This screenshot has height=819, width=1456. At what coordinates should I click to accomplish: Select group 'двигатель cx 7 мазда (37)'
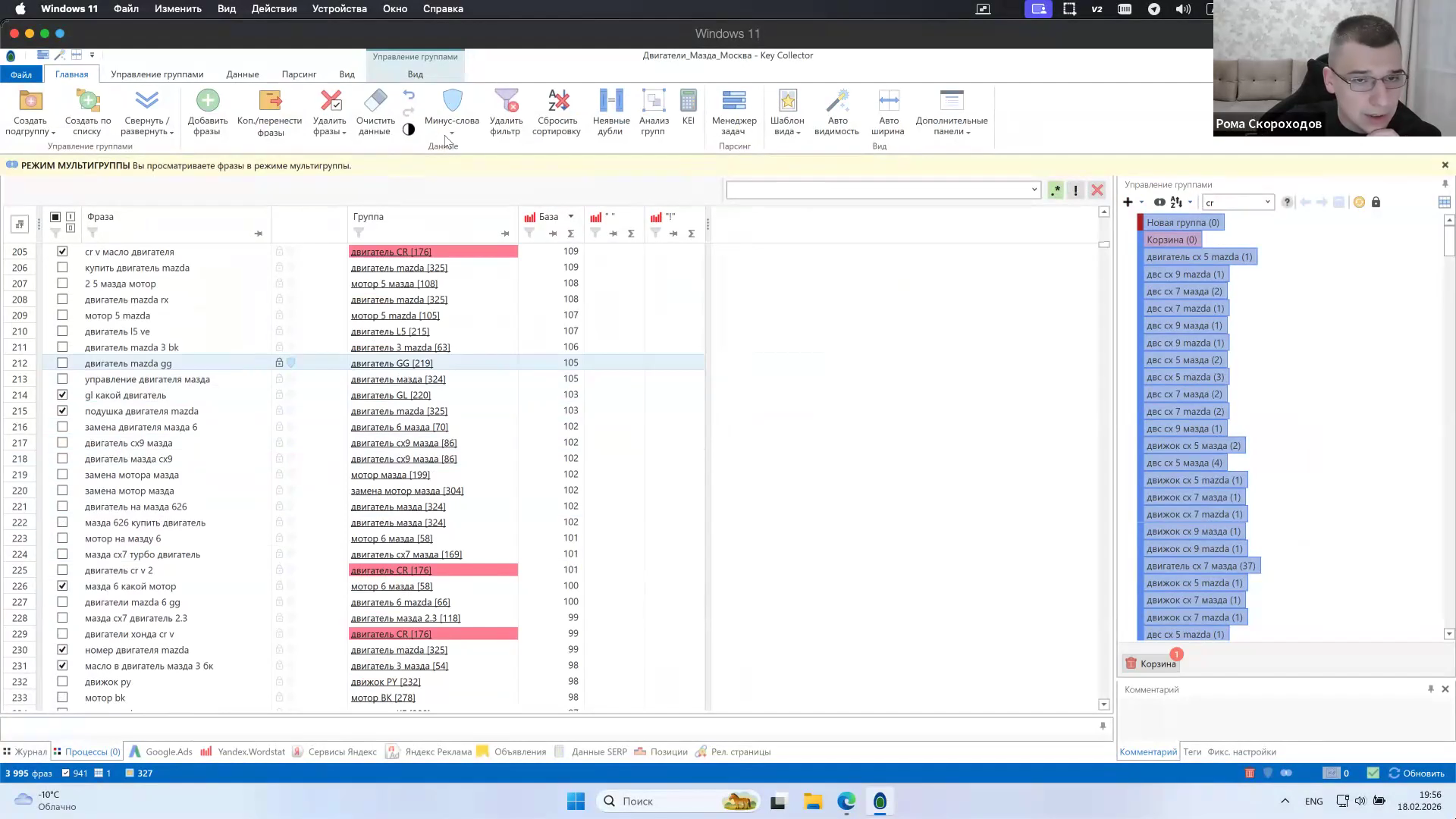1200,566
